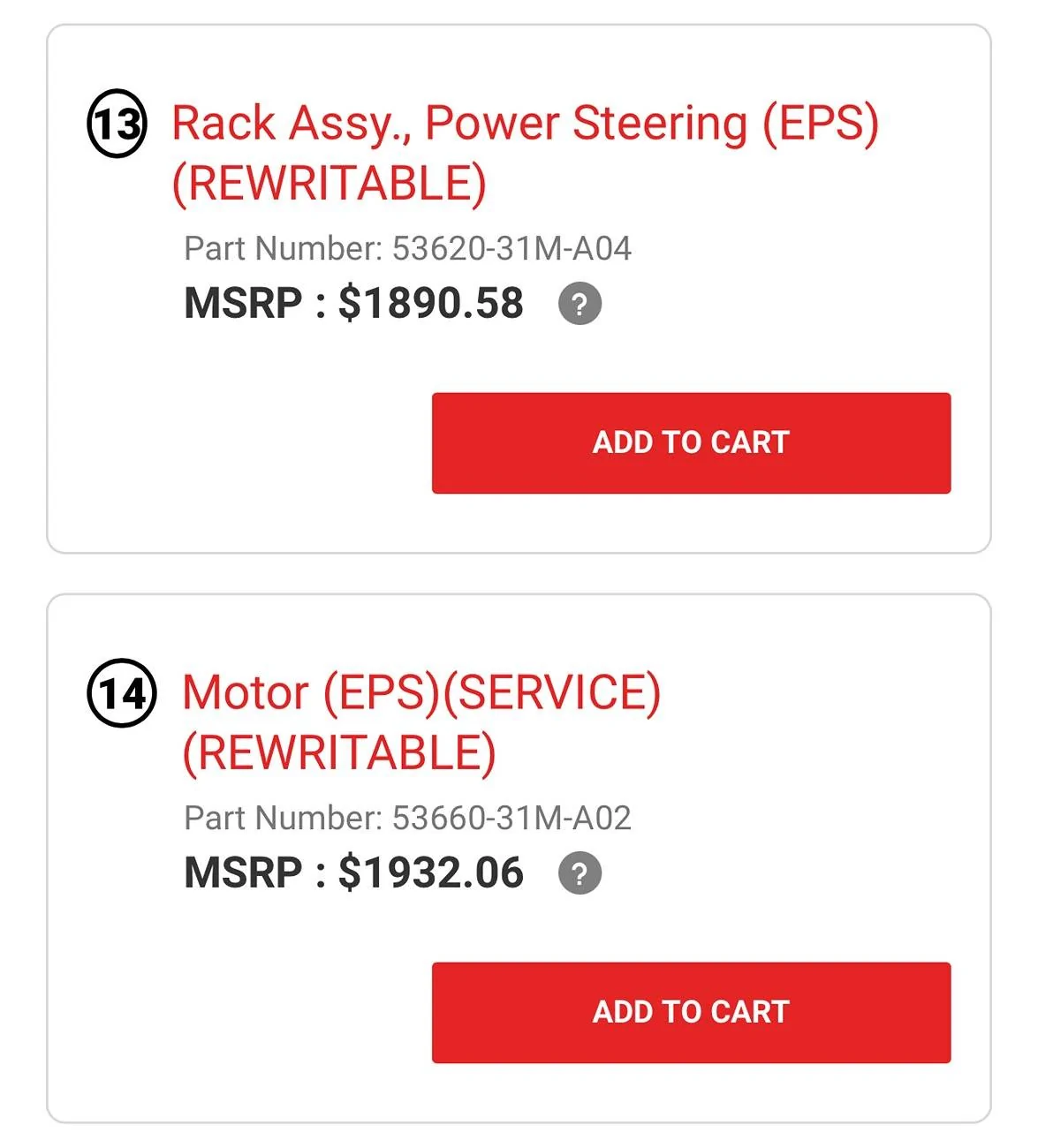Click the "Part Number:" label for item 14
Image resolution: width=1038 pixels, height=1148 pixels.
point(283,819)
